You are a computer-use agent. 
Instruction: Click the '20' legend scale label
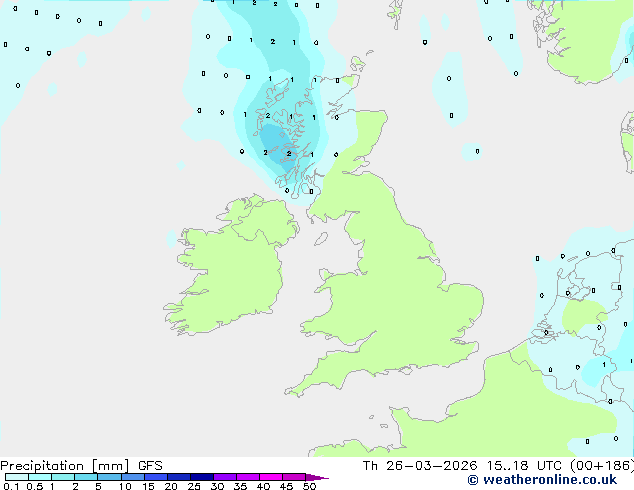tap(171, 486)
